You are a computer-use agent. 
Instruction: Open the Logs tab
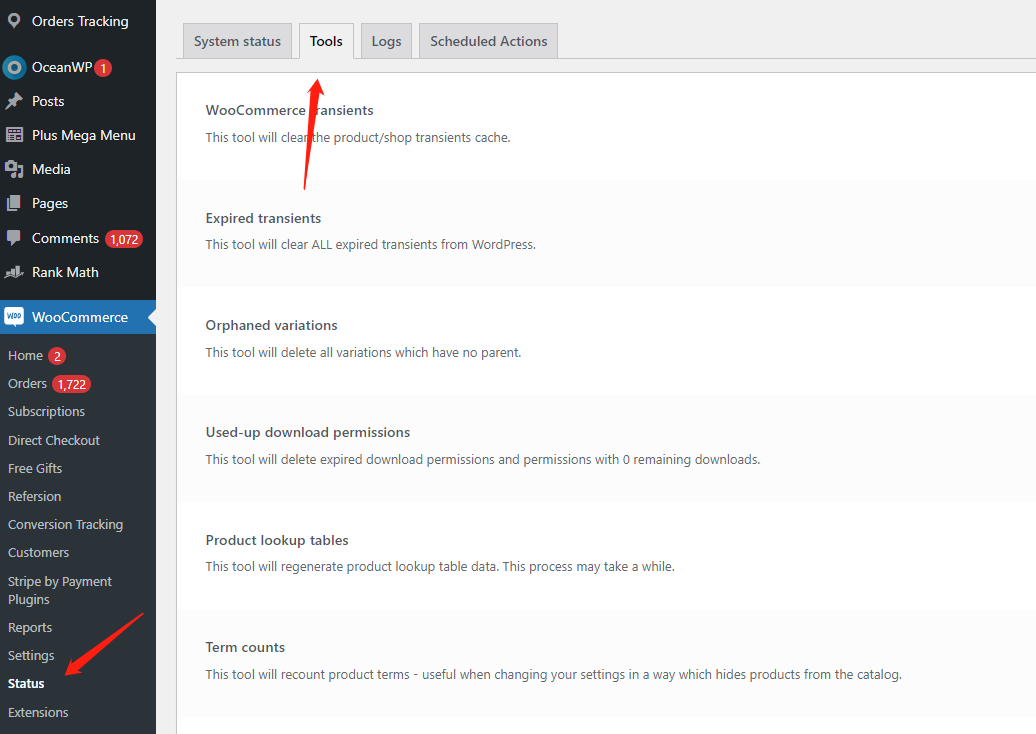pos(387,41)
